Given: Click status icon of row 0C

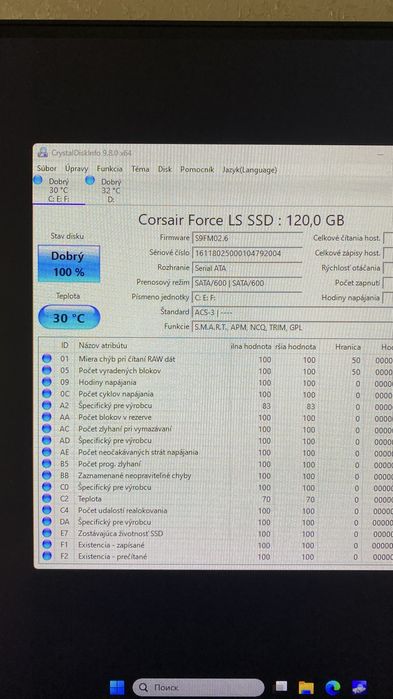Looking at the screenshot, I should click(47, 393).
